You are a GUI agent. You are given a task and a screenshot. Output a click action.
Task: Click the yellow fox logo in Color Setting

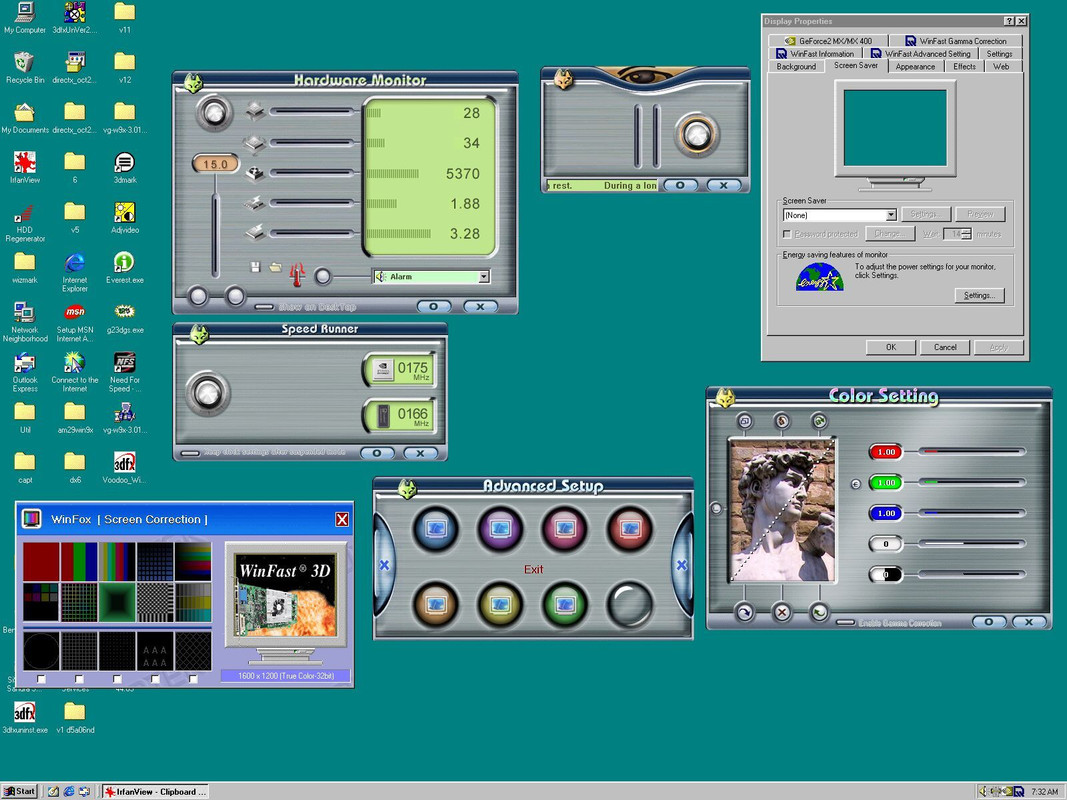click(x=725, y=398)
